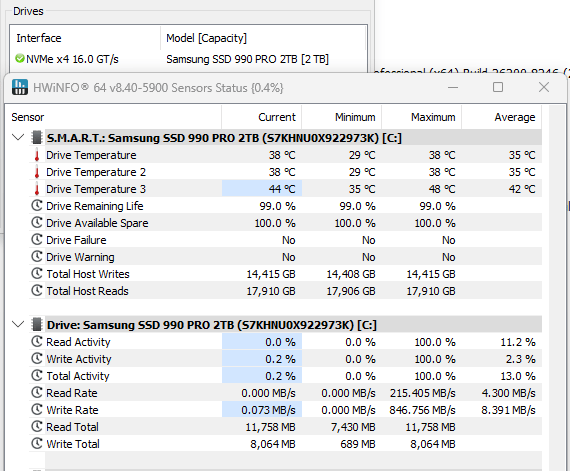570x471 pixels.
Task: Click the thermometer icon of Drive Temperature 3
Action: (37, 189)
